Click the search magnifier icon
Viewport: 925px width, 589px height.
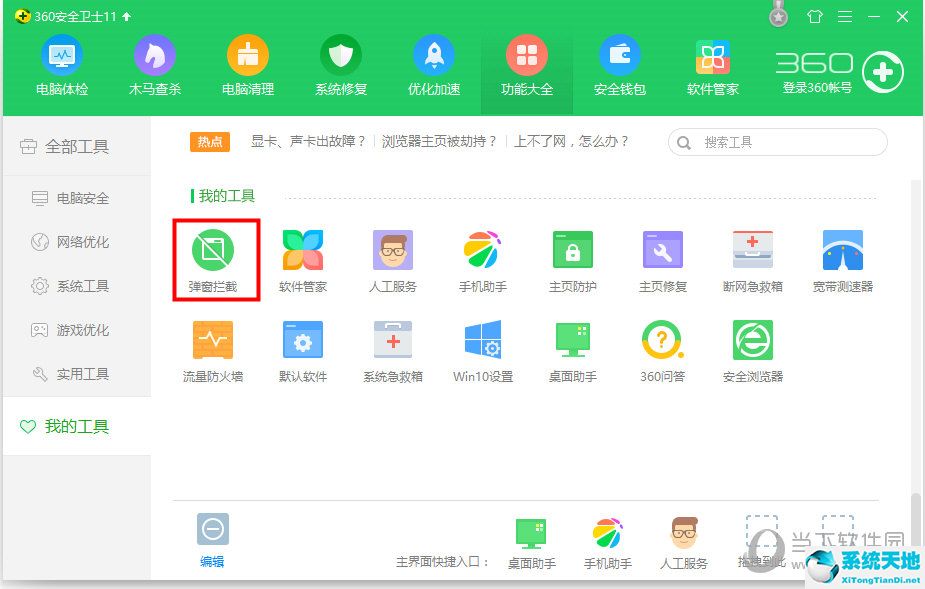point(684,143)
